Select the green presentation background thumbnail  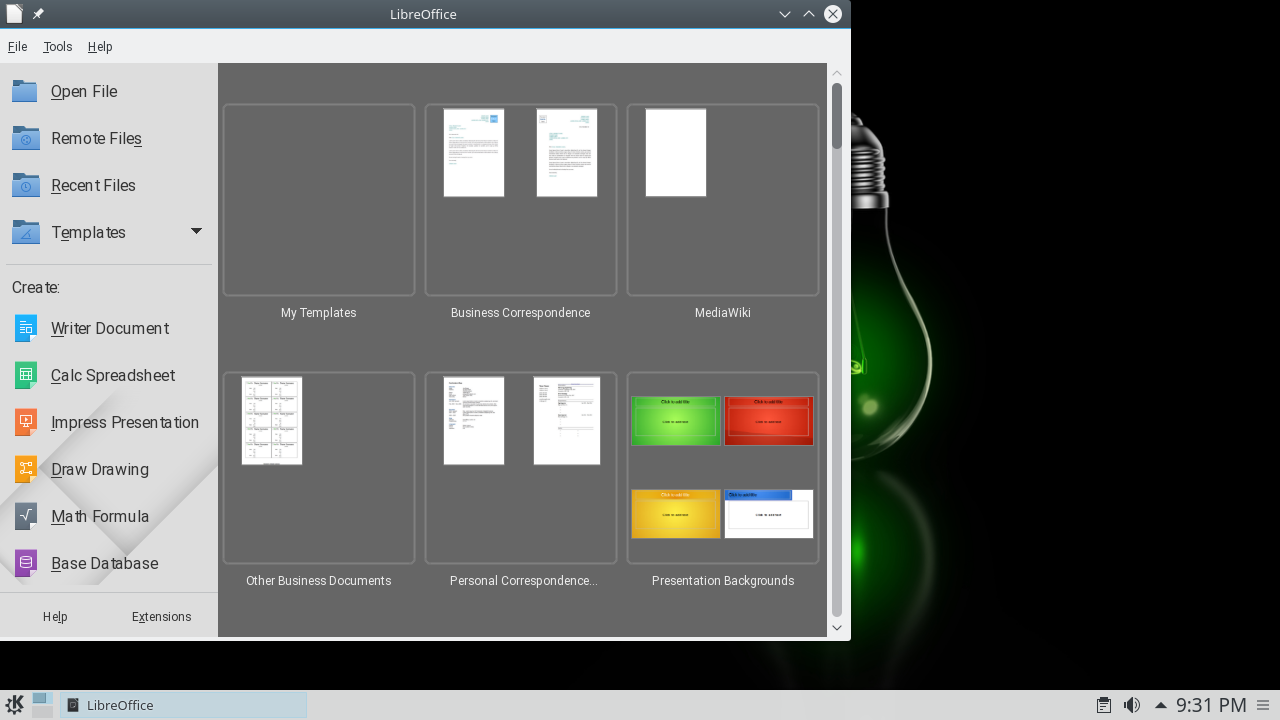(675, 421)
